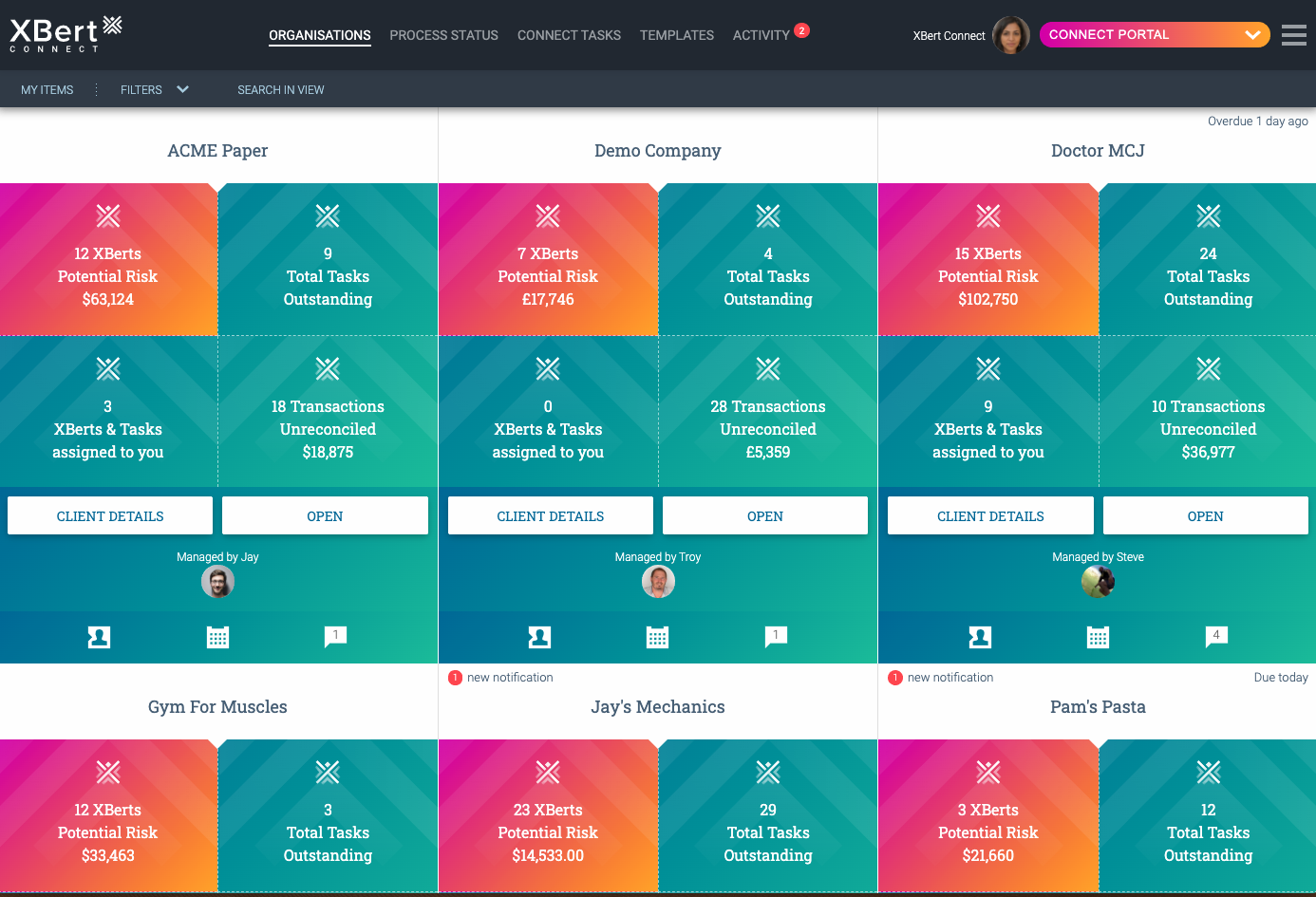This screenshot has height=897, width=1316.
Task: Click Demo Company £17,746 Potential Risk text
Action: (x=548, y=276)
